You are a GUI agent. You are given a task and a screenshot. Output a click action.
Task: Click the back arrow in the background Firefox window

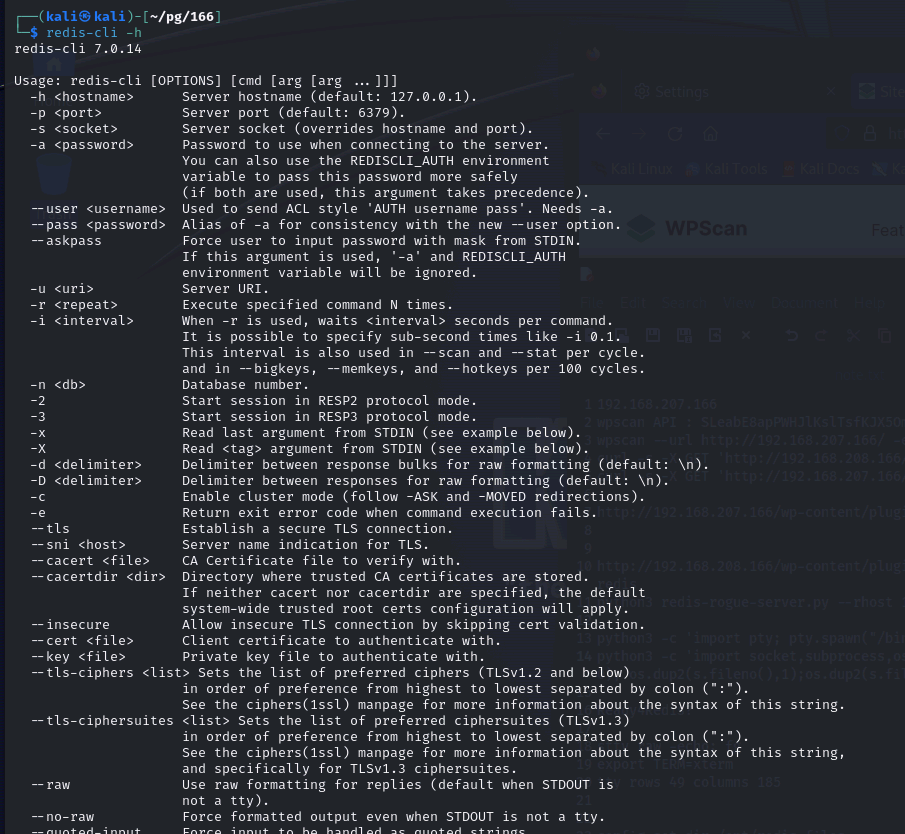[603, 134]
